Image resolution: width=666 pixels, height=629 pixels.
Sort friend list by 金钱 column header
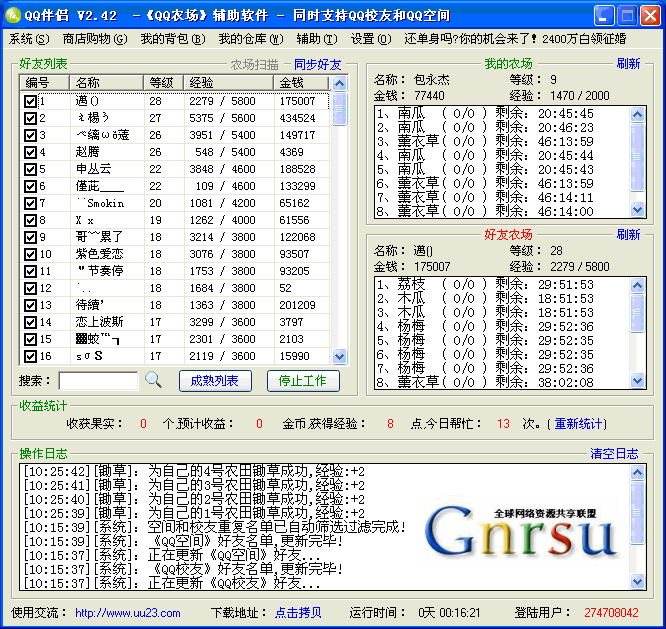(301, 82)
